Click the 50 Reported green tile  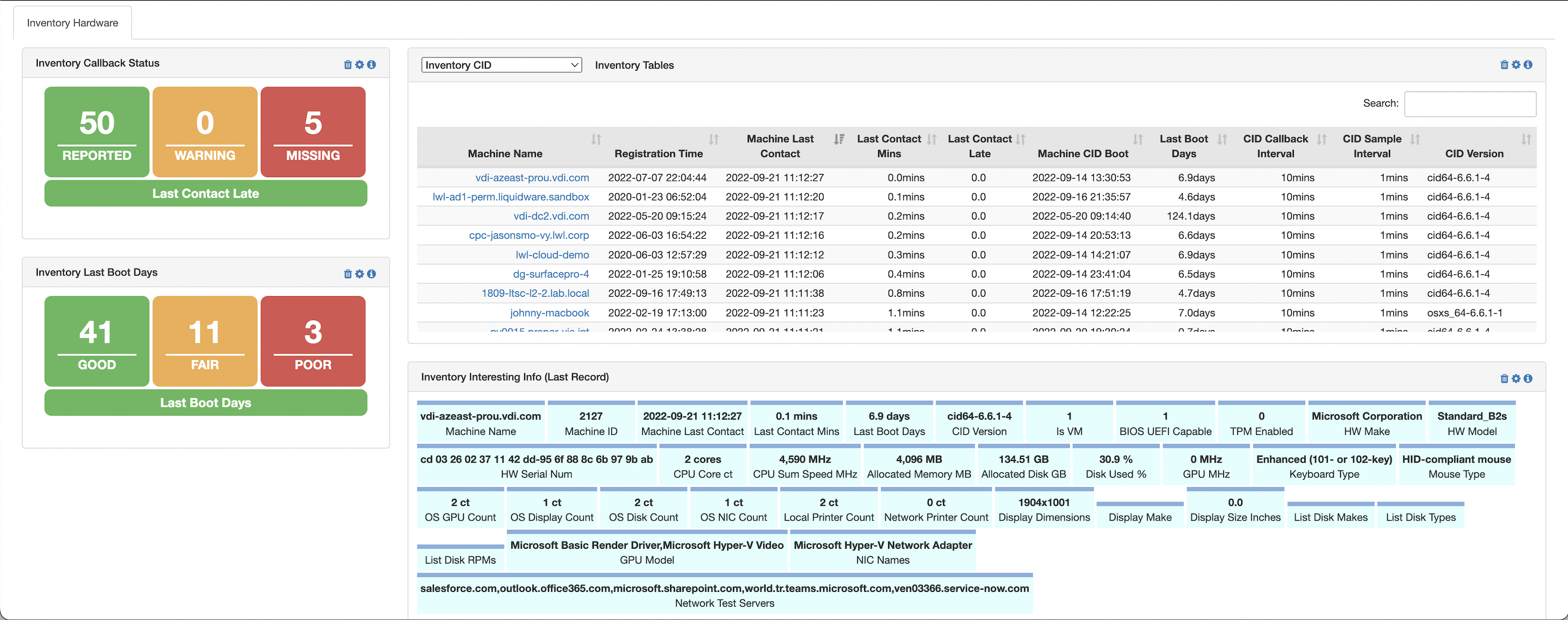(97, 131)
